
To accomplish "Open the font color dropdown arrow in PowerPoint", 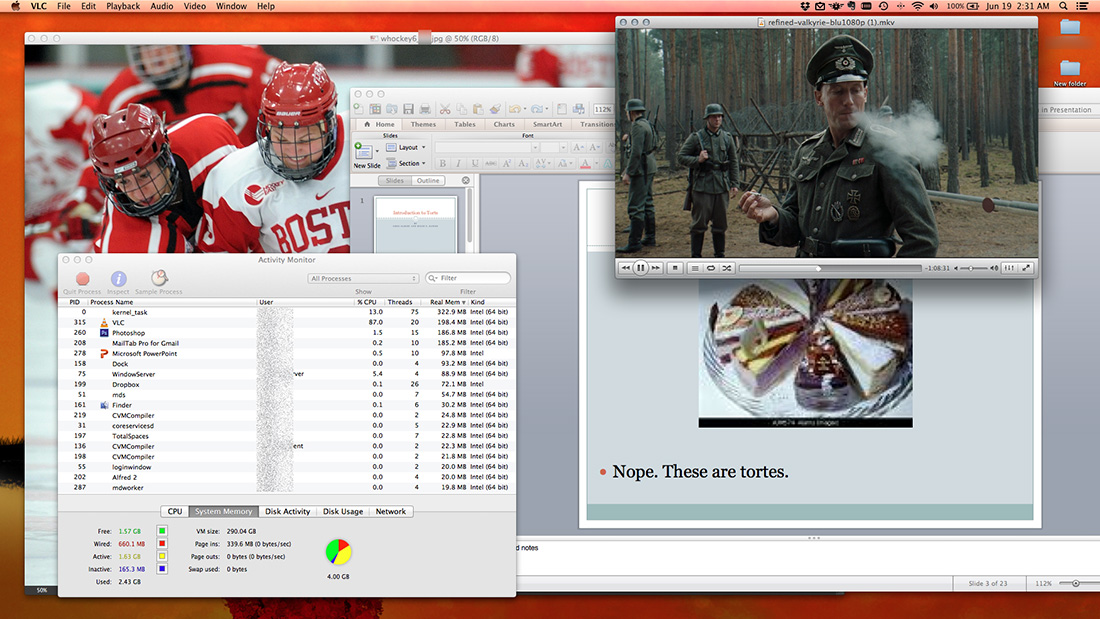I will click(x=596, y=164).
